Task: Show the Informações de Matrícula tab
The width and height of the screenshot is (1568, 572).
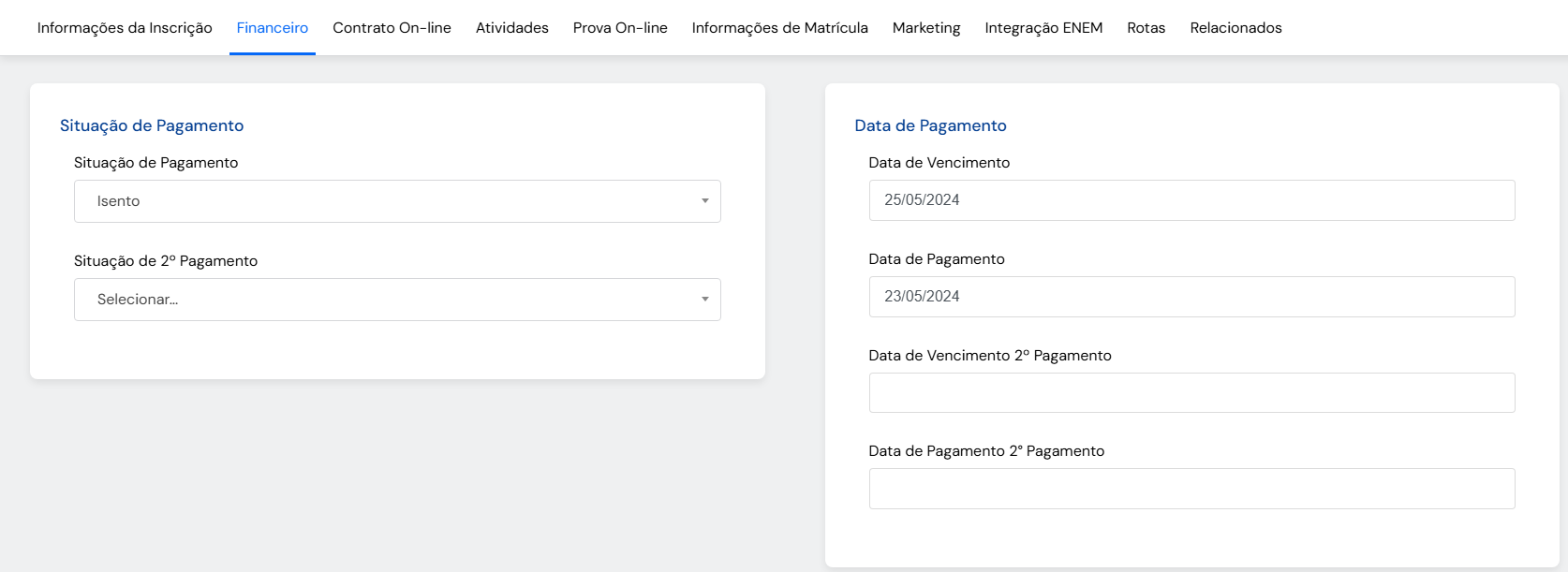Action: pyautogui.click(x=780, y=28)
